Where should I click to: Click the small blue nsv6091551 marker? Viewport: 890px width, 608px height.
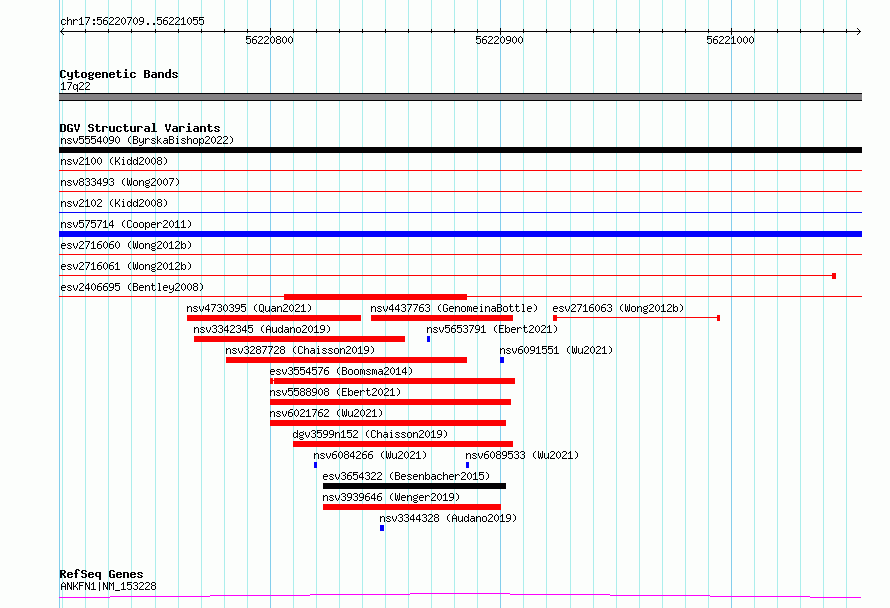pyautogui.click(x=502, y=360)
